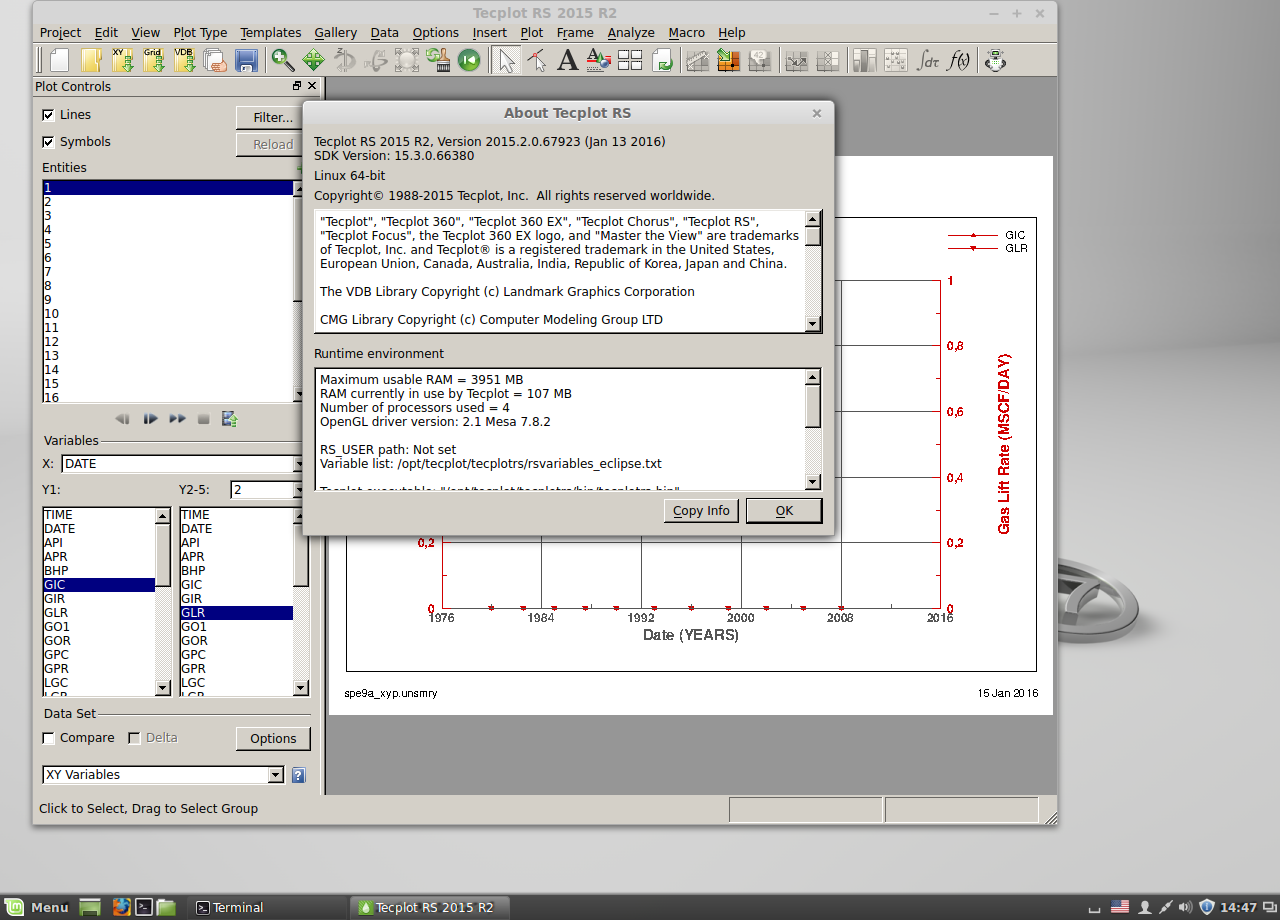
Task: Click the Load VDB data icon
Action: tap(185, 60)
